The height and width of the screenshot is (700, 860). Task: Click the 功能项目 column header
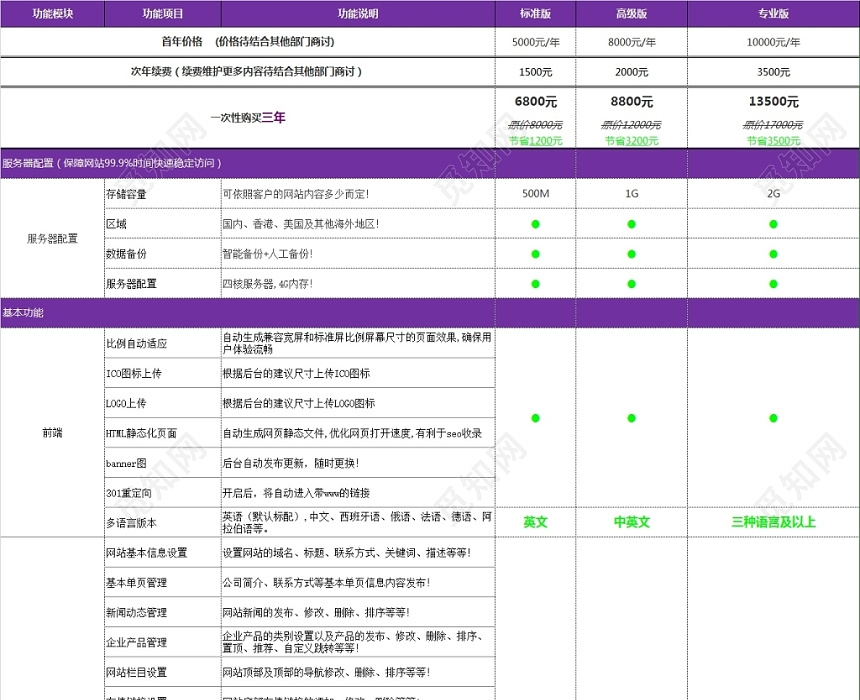click(163, 14)
